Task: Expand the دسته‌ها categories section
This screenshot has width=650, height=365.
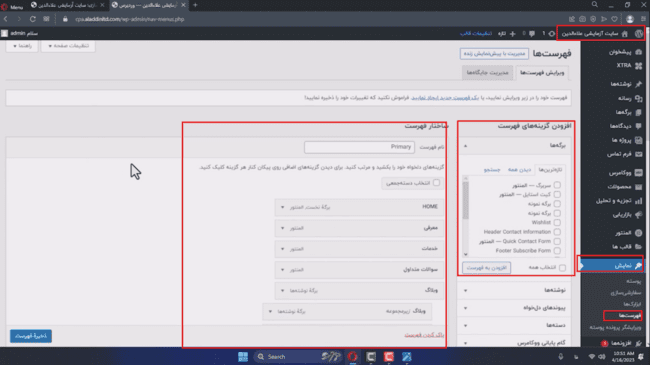Action: (514, 325)
